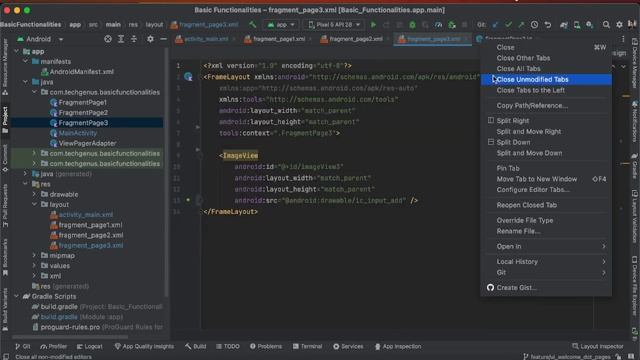This screenshot has height=360, width=640.
Task: Expand the values folder
Action: point(34,266)
